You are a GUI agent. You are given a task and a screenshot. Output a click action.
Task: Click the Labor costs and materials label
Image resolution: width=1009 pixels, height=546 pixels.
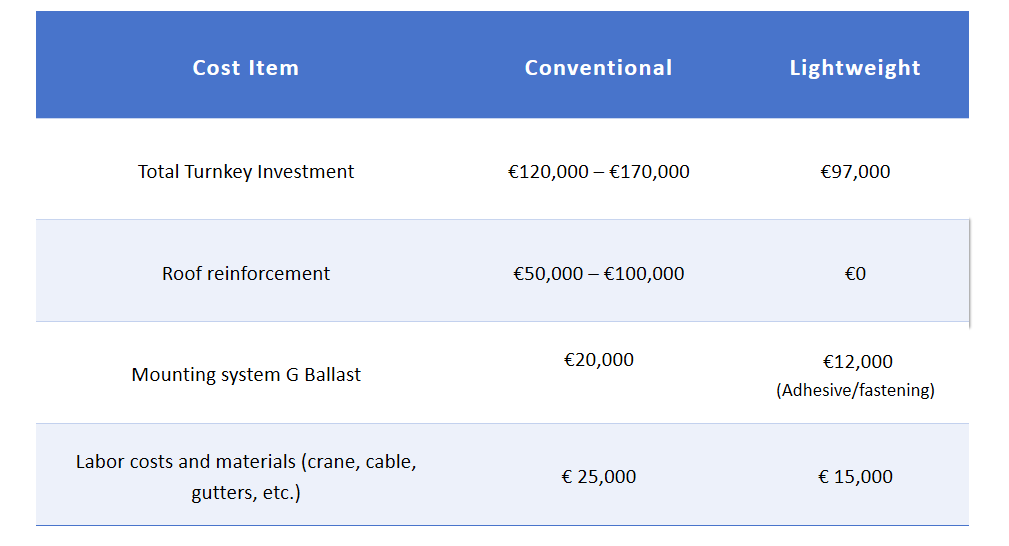[x=246, y=476]
